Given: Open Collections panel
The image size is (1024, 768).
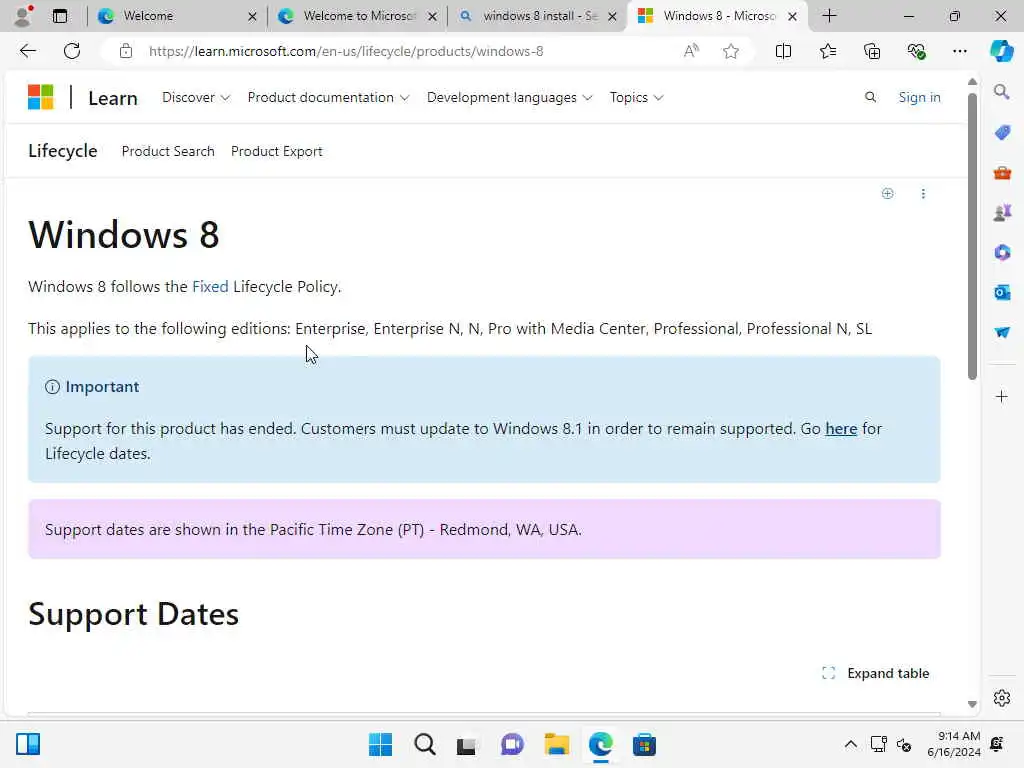Looking at the screenshot, I should [872, 51].
